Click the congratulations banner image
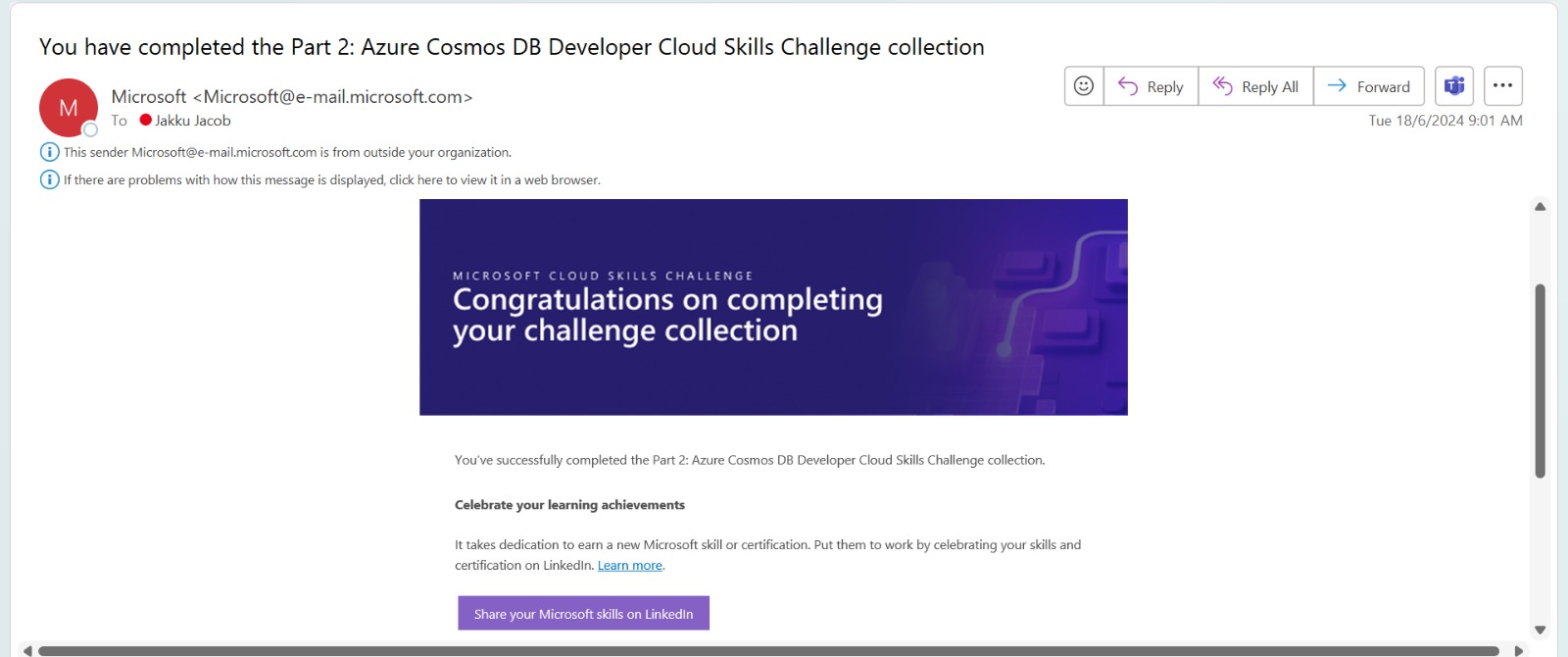 pos(773,307)
